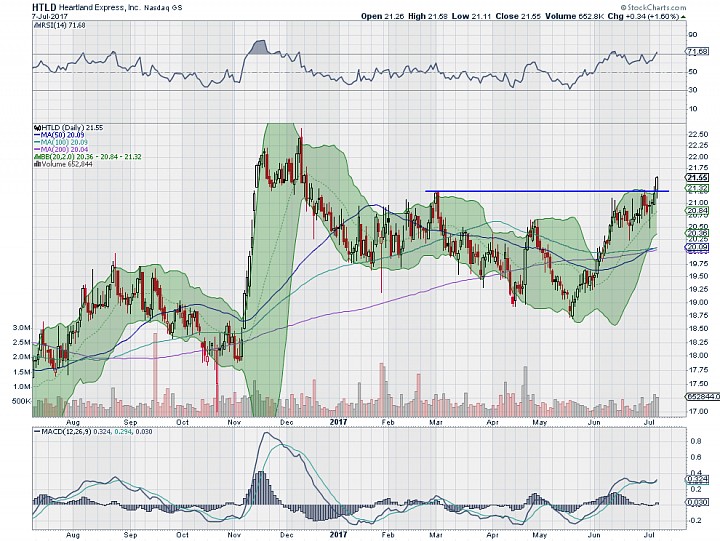Click the 19.00 price axis label
The width and height of the screenshot is (720, 541).
coord(698,302)
